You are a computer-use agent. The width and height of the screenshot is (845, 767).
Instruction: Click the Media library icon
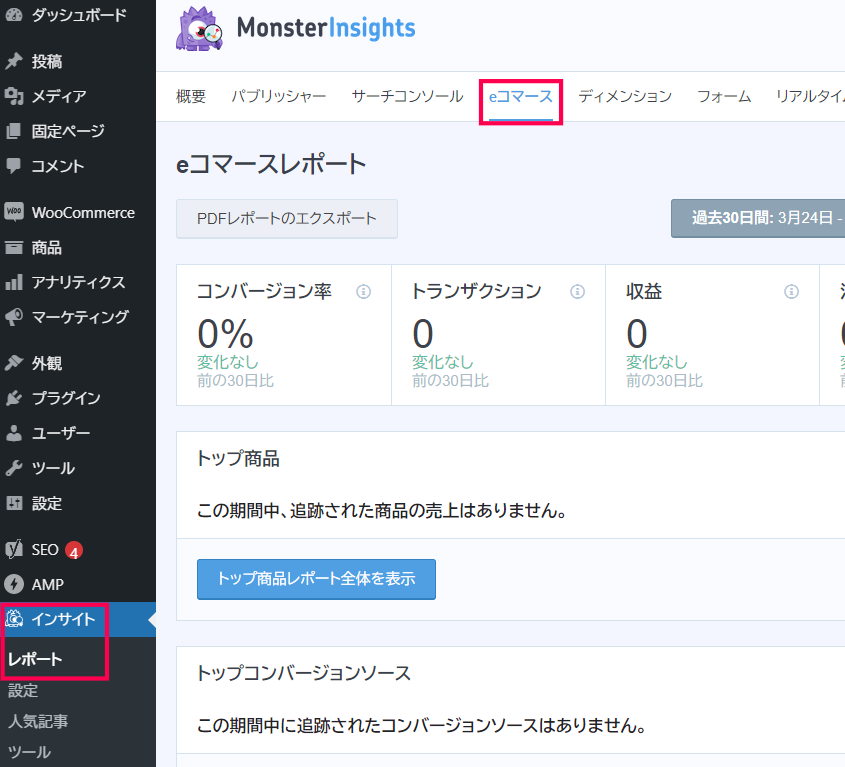click(14, 96)
